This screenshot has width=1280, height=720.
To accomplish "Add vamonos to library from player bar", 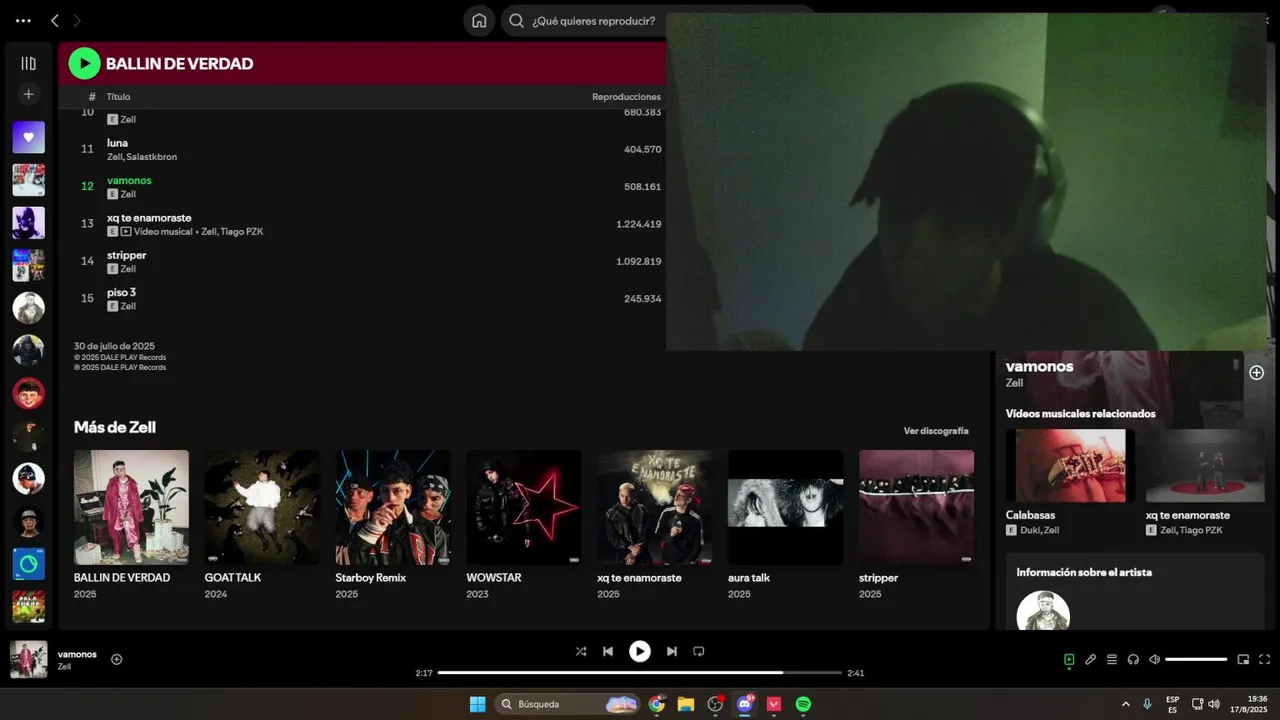I will 116,659.
